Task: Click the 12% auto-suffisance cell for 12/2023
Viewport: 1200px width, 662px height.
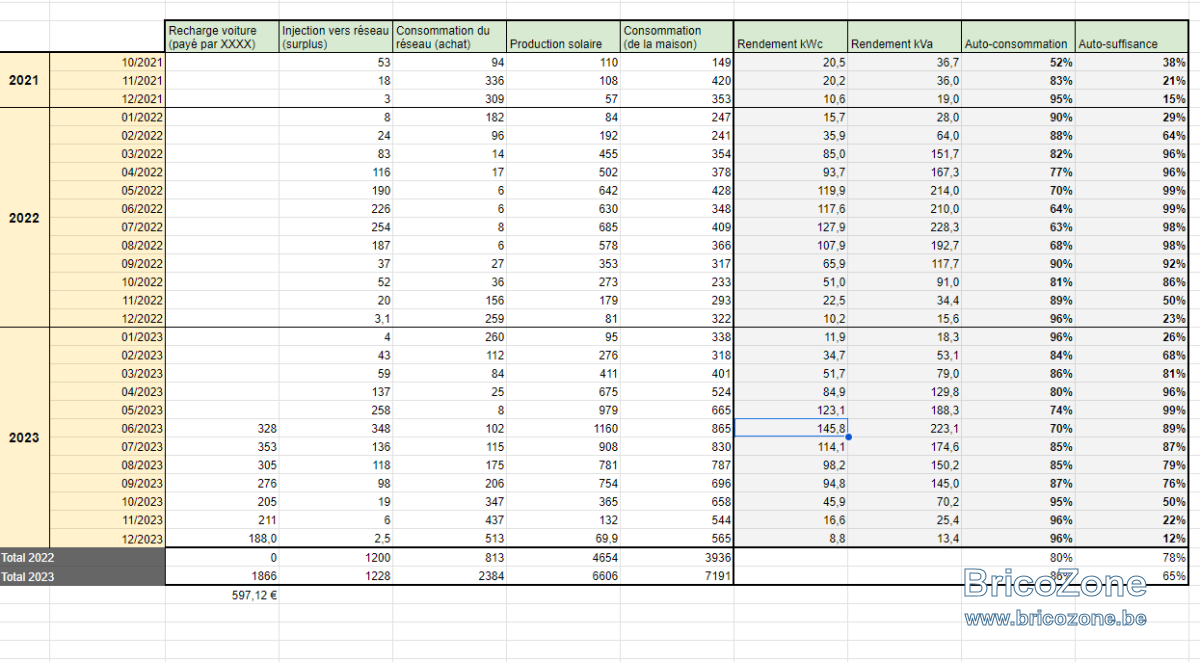Action: click(1131, 538)
